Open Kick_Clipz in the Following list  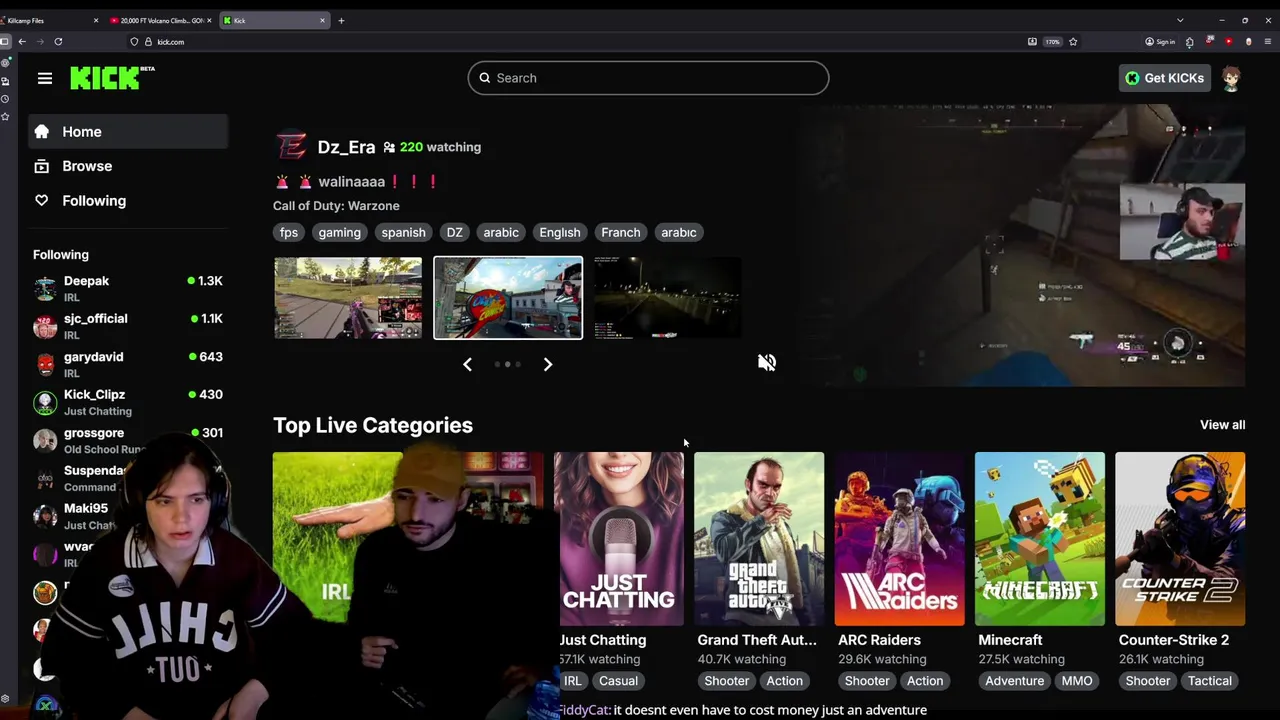pyautogui.click(x=128, y=403)
